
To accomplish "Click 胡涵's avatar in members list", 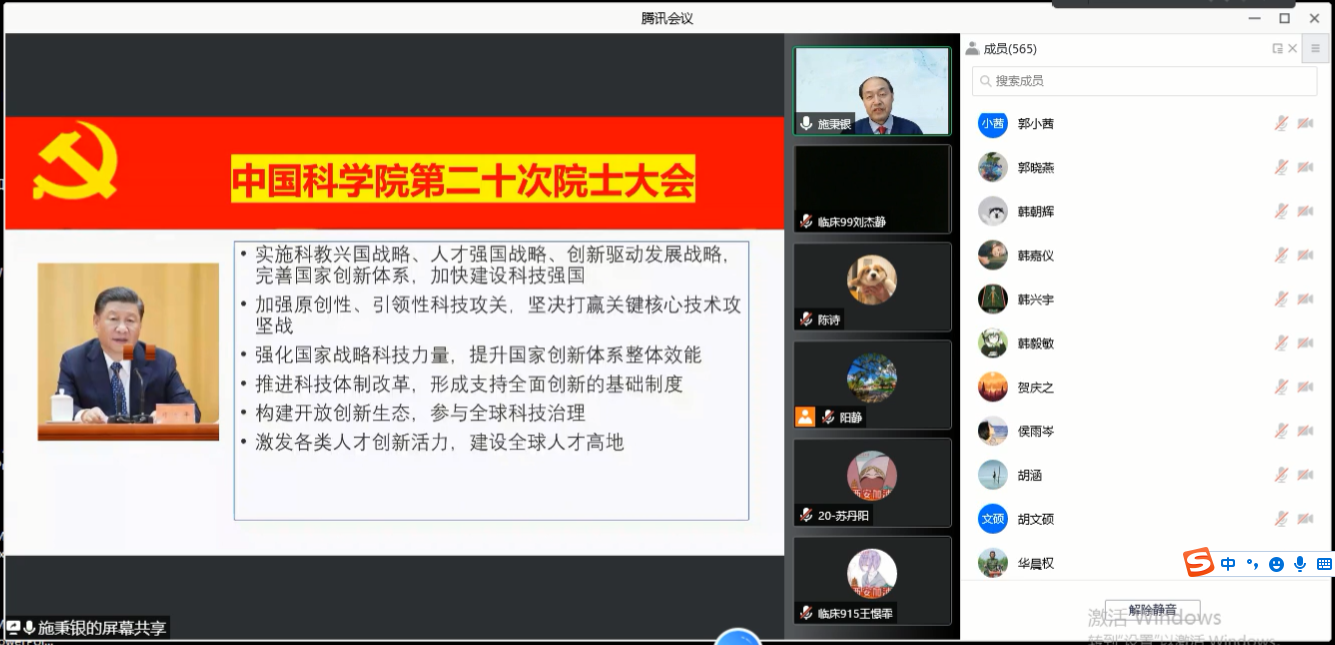I will [993, 475].
